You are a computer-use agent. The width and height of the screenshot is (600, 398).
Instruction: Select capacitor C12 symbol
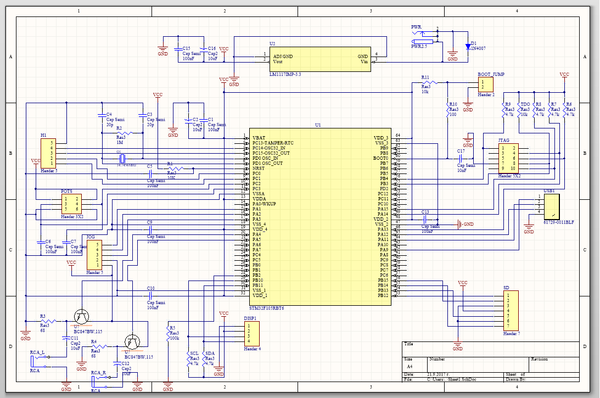point(117,364)
